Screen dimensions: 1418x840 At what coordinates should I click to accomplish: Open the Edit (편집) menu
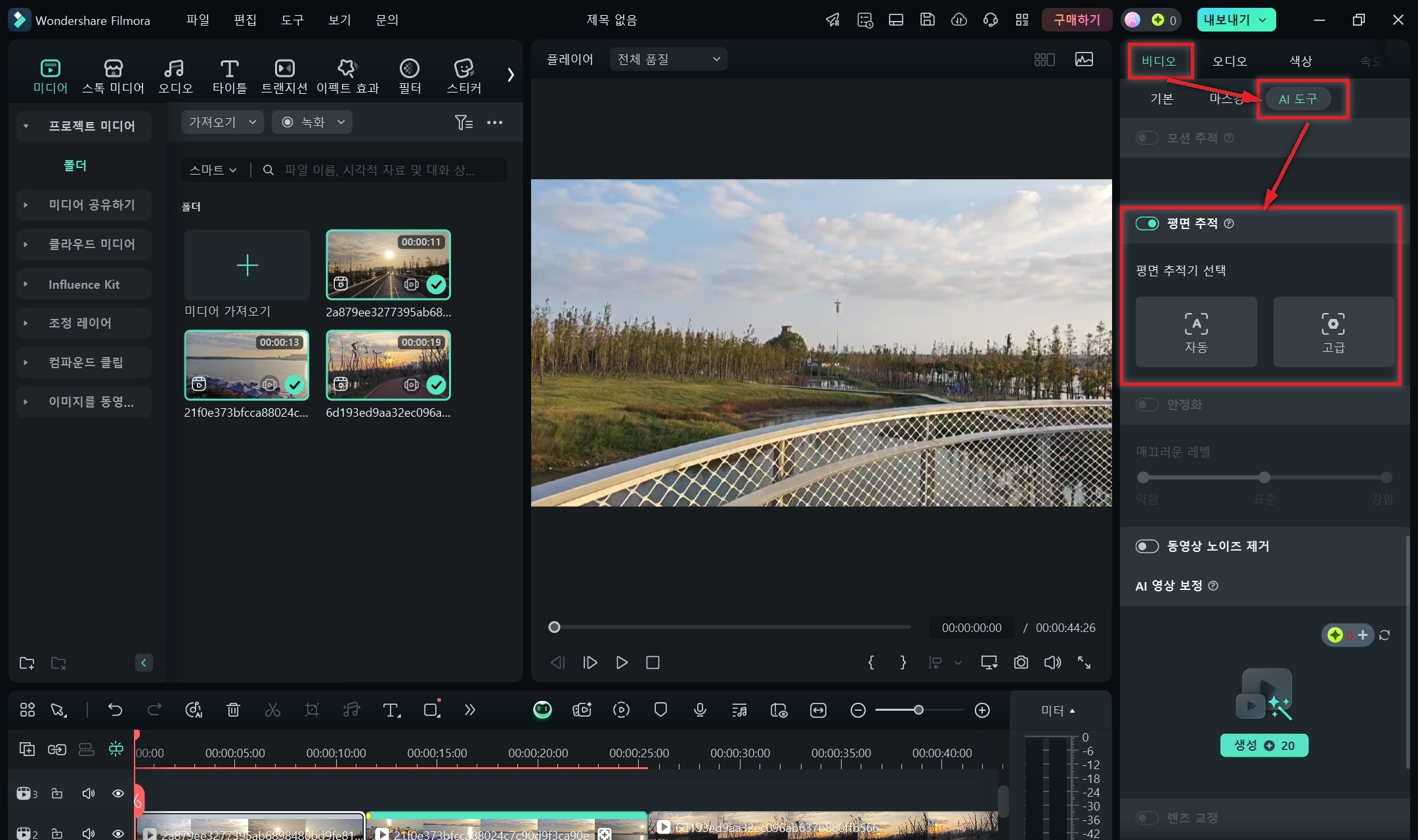click(245, 20)
